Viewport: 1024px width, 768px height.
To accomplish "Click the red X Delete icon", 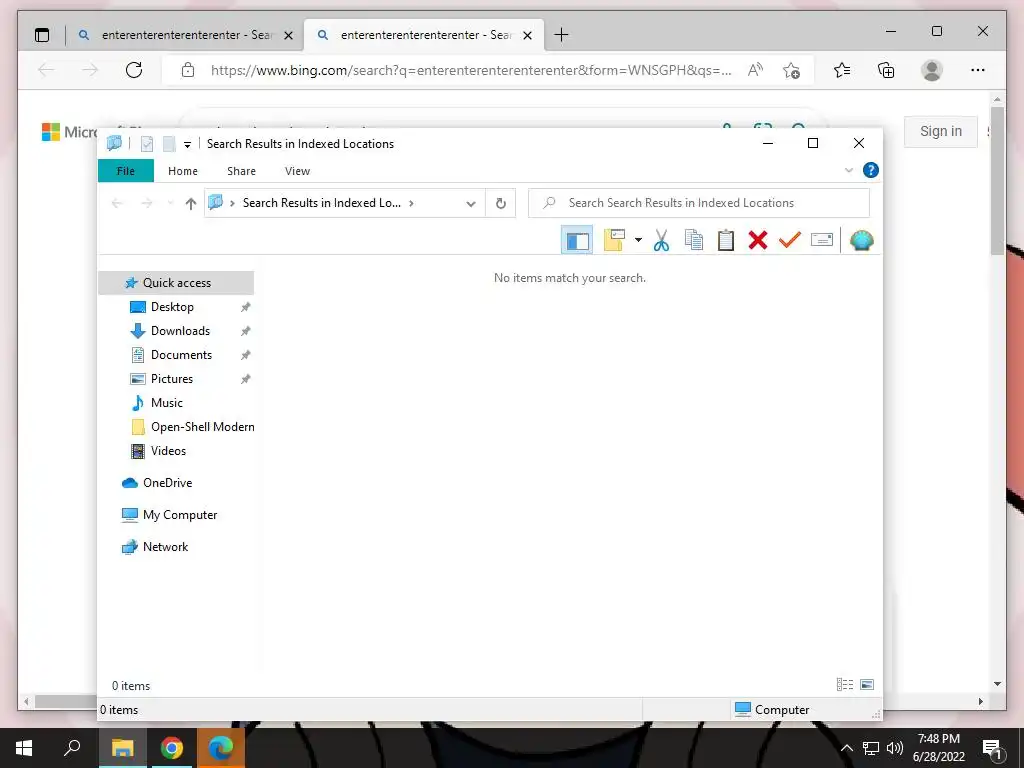I will [758, 240].
